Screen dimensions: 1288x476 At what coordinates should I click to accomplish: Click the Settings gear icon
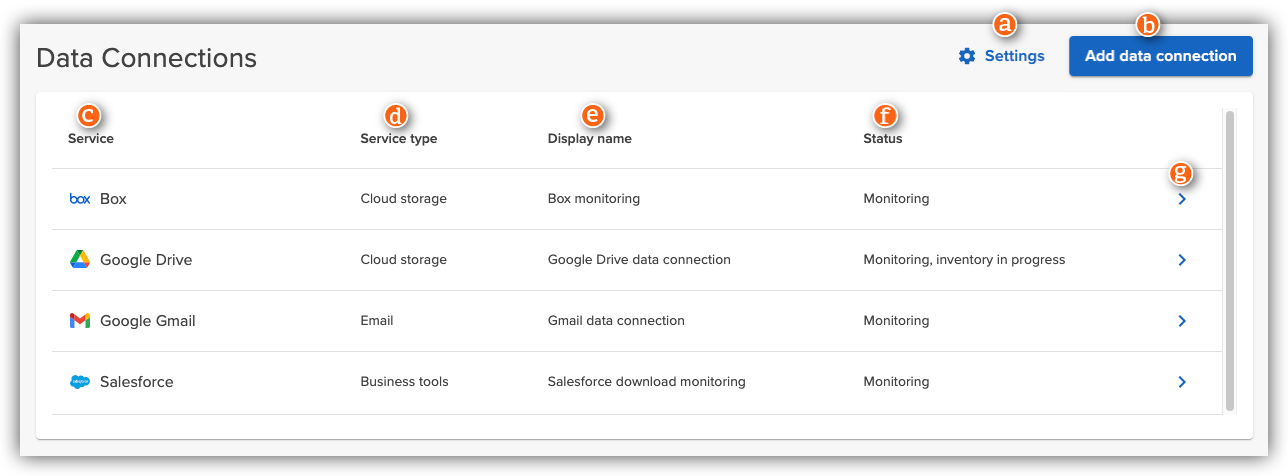pyautogui.click(x=966, y=56)
